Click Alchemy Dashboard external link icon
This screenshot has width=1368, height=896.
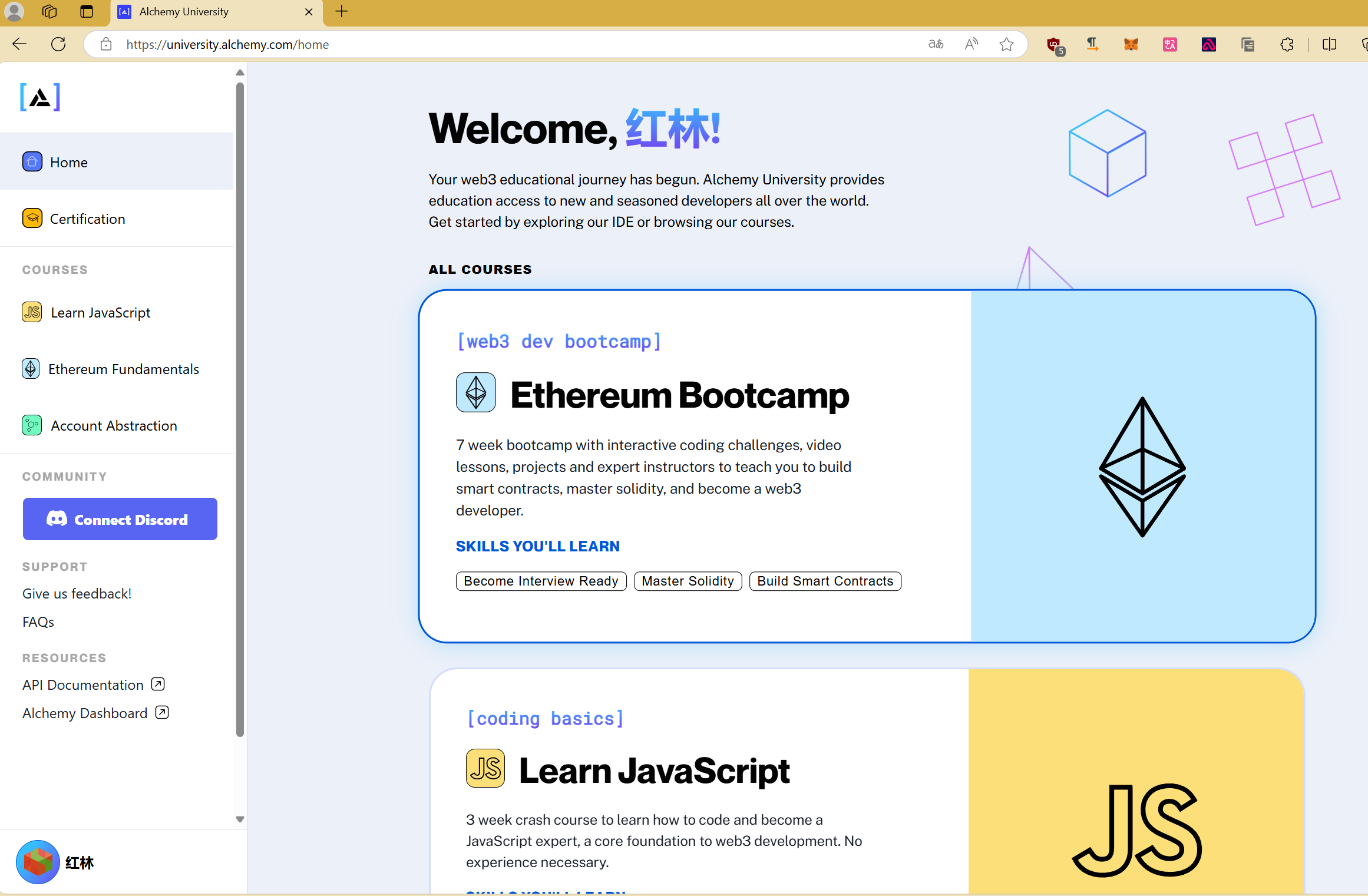pyautogui.click(x=162, y=713)
